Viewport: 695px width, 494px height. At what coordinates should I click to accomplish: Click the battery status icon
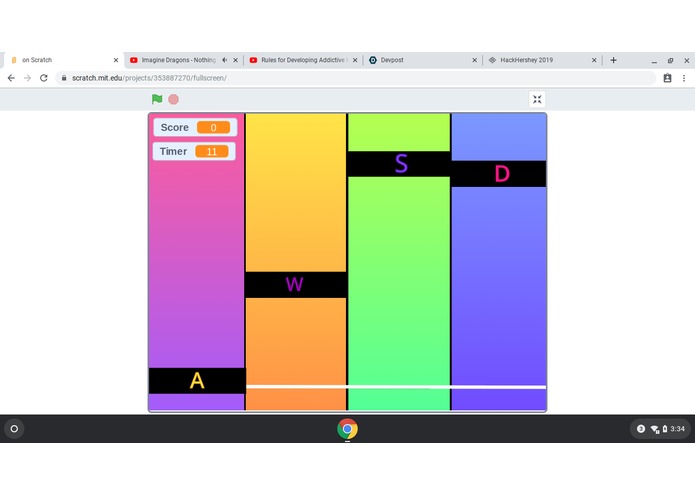(665, 429)
